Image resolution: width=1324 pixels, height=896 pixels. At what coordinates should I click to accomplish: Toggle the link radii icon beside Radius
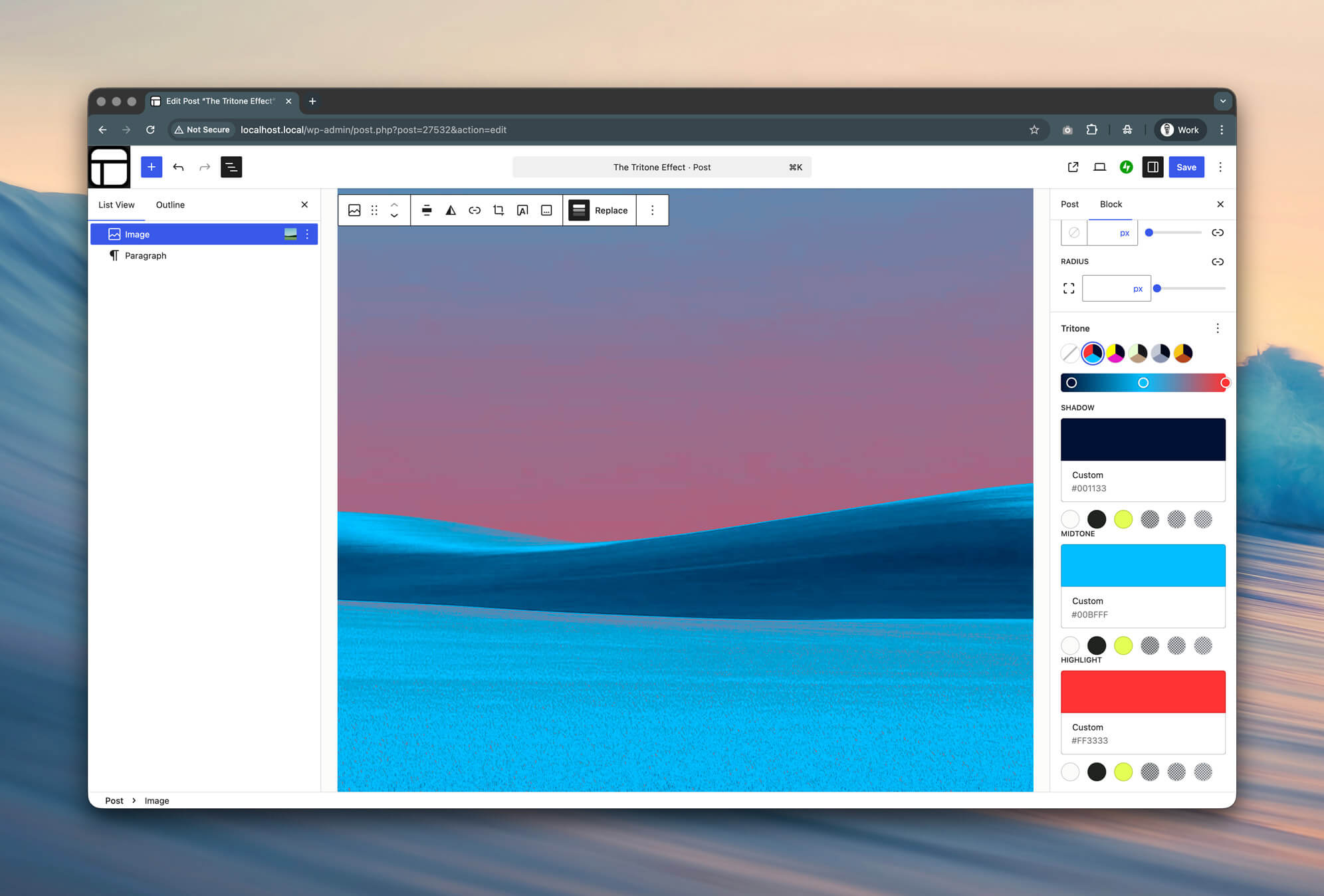tap(1217, 262)
